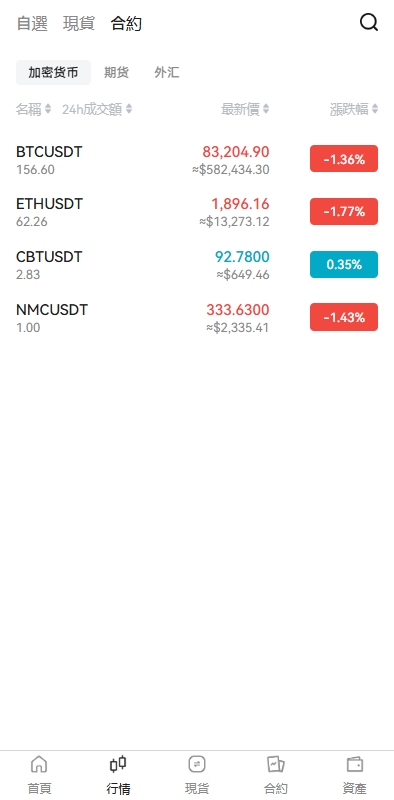Open 合約 contract chart icon
Viewport: 394px width, 800px height.
[x=276, y=764]
